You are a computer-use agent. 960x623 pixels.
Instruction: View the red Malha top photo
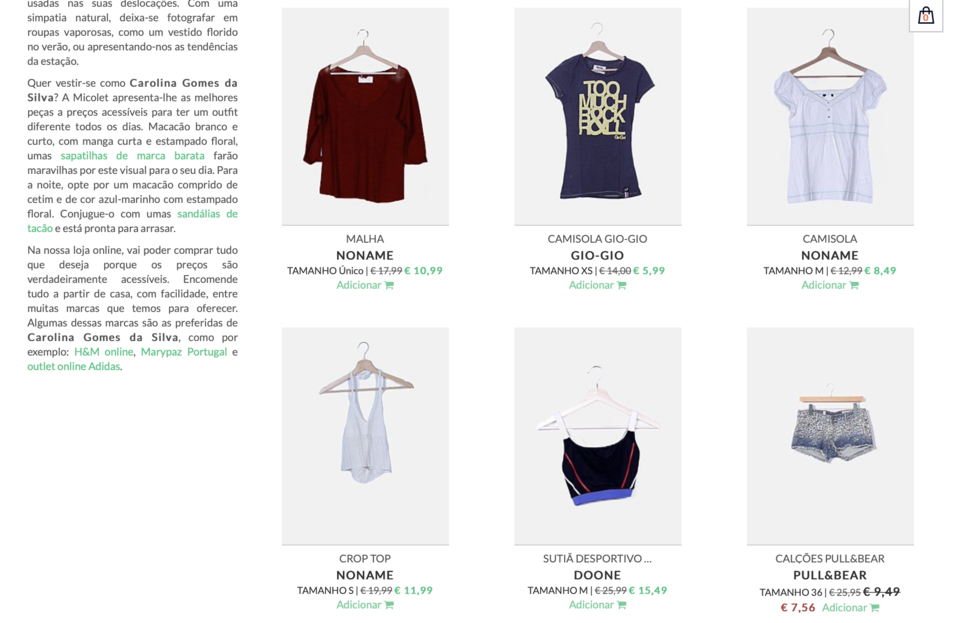pyautogui.click(x=366, y=116)
